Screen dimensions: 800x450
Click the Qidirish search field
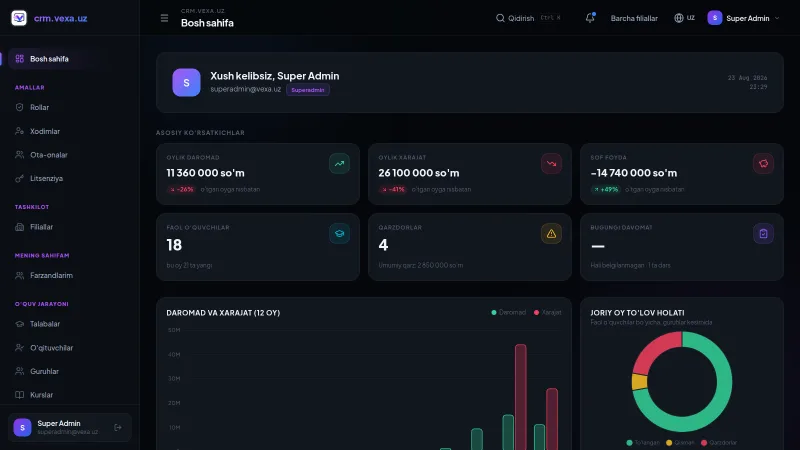point(529,18)
